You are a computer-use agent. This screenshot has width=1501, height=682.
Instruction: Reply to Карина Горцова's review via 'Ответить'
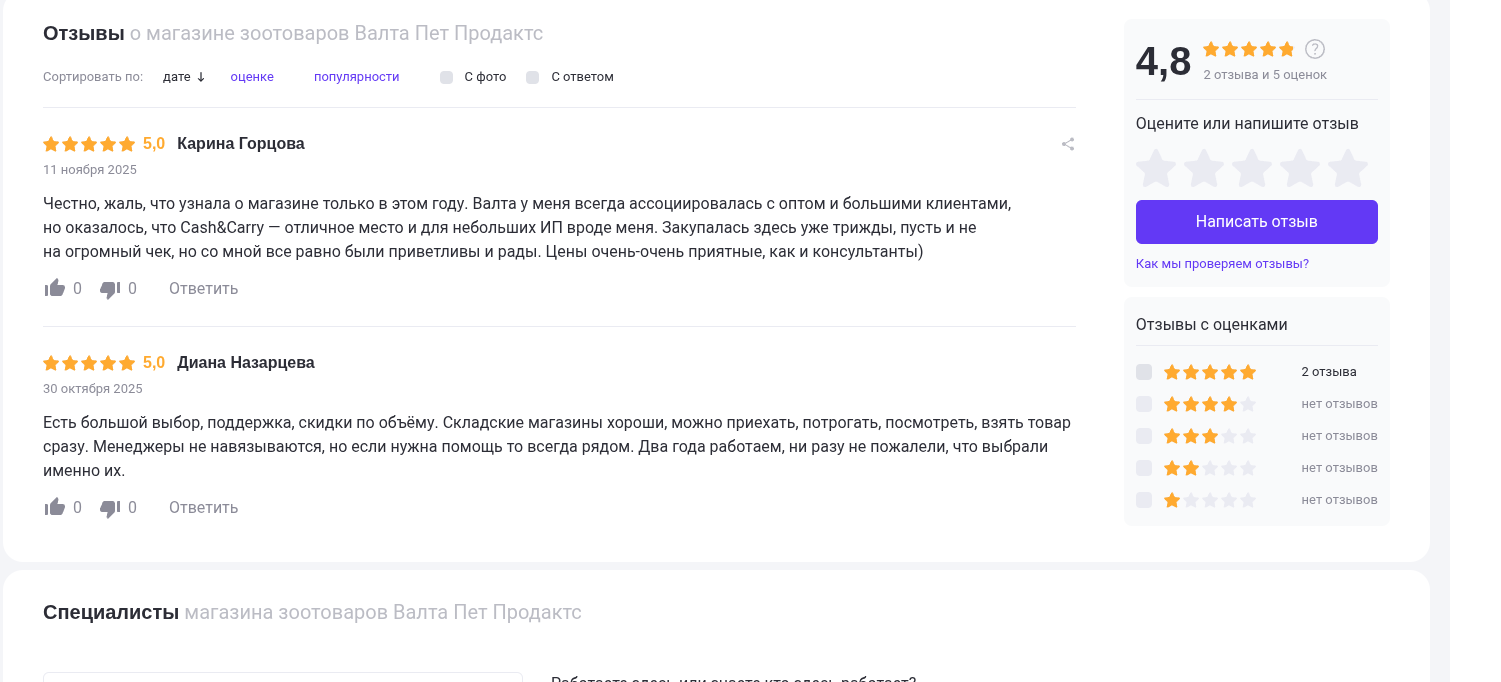point(203,289)
